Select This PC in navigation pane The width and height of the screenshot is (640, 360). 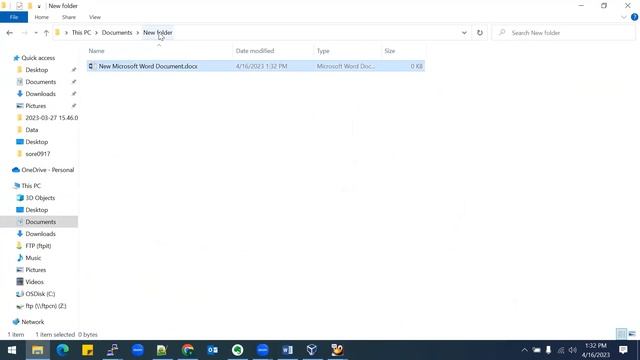pos(31,186)
